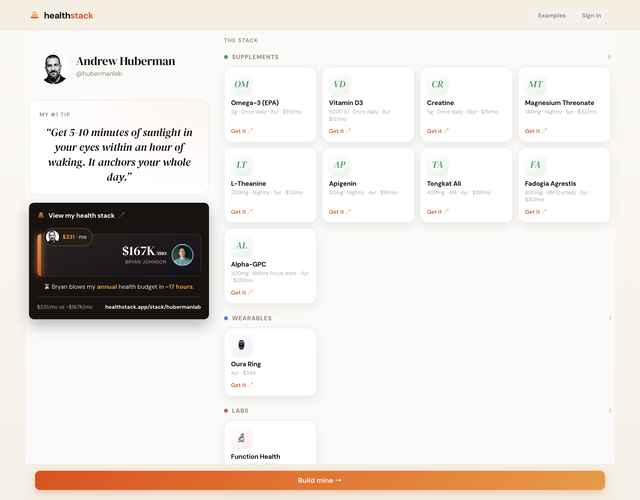Viewport: 640px width, 500px height.
Task: Click the AL icon on Alpha-GPC card
Action: click(241, 246)
